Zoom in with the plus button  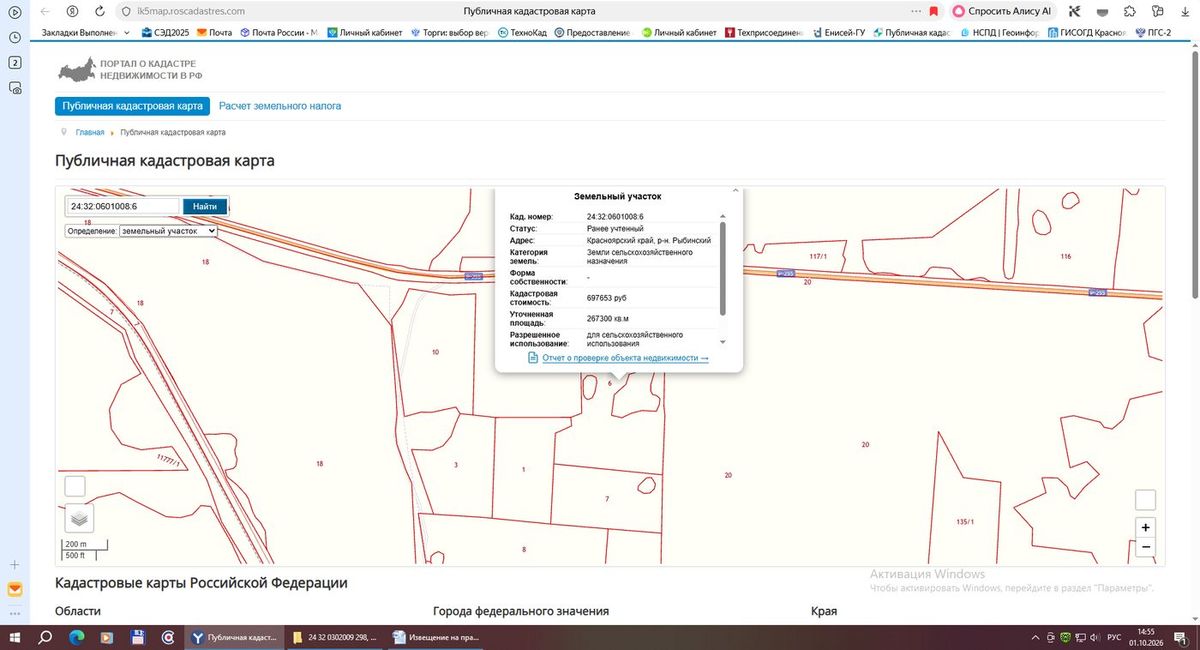[x=1146, y=528]
